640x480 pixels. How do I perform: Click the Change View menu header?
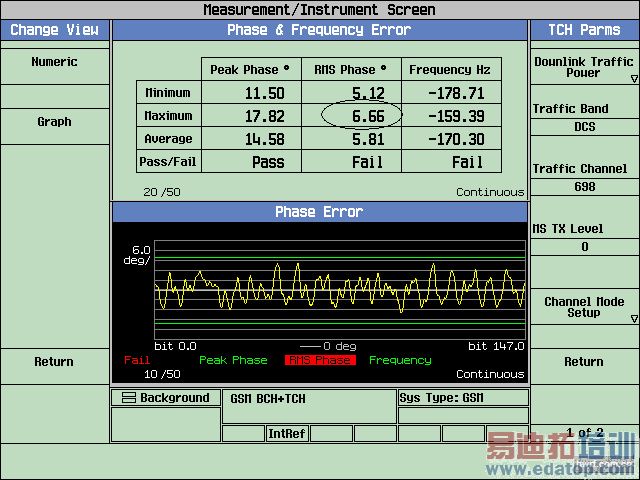(x=54, y=30)
